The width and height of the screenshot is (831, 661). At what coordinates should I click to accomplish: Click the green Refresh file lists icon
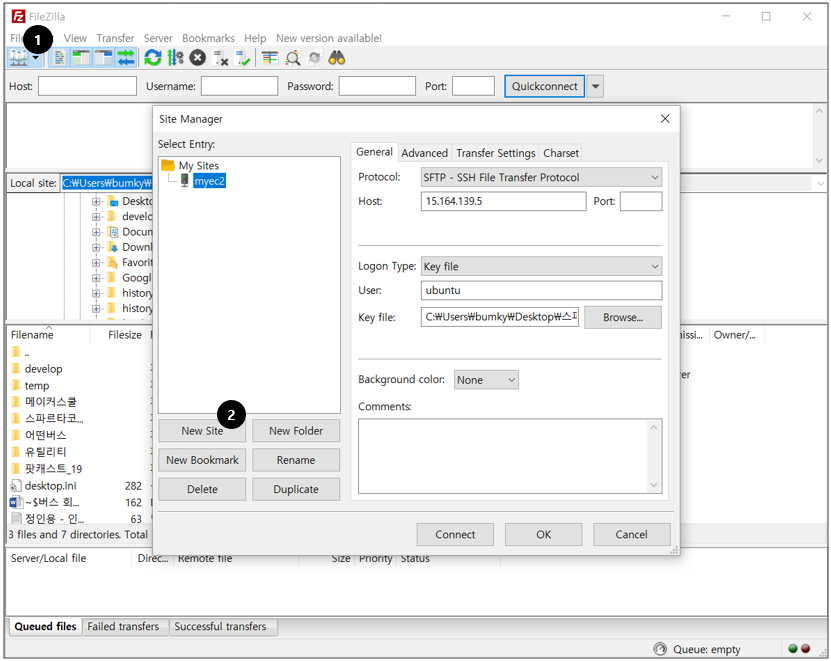click(x=153, y=58)
